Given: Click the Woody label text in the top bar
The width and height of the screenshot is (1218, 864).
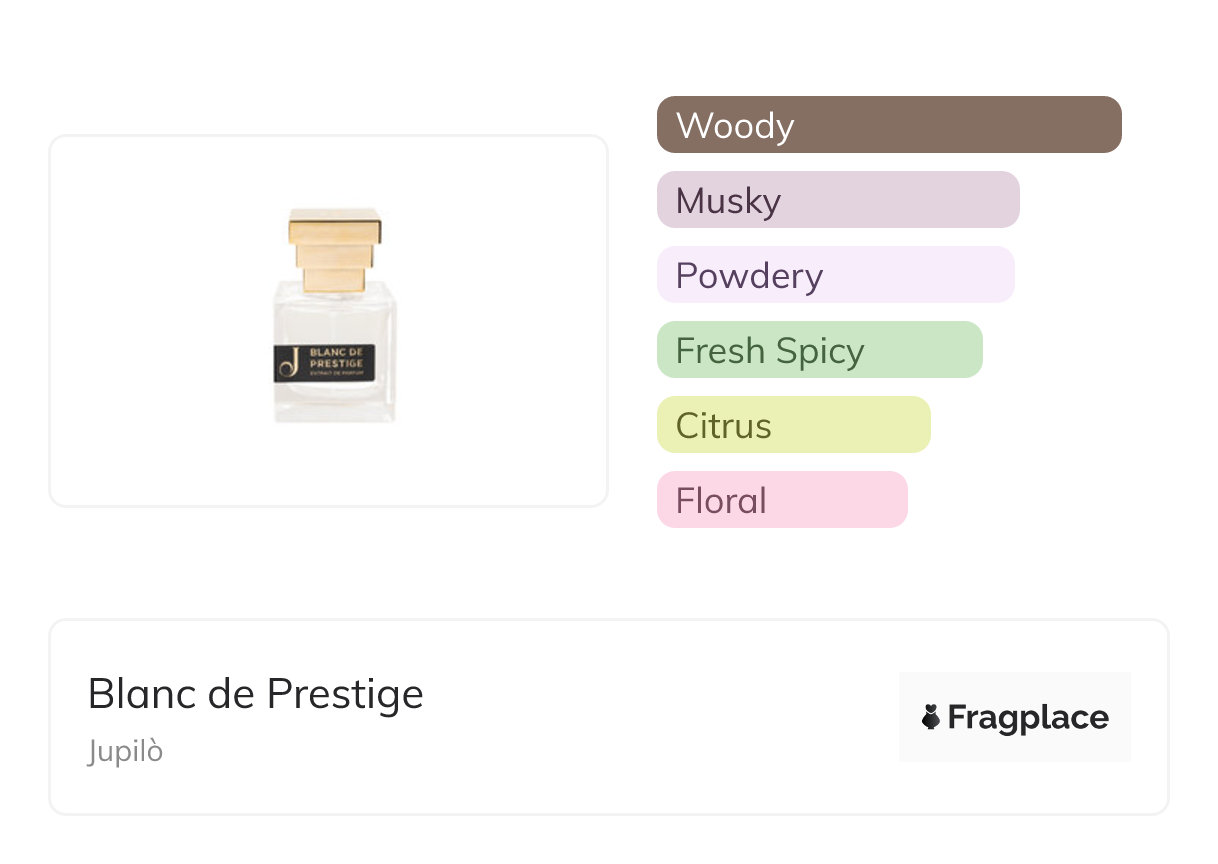Looking at the screenshot, I should (x=735, y=126).
